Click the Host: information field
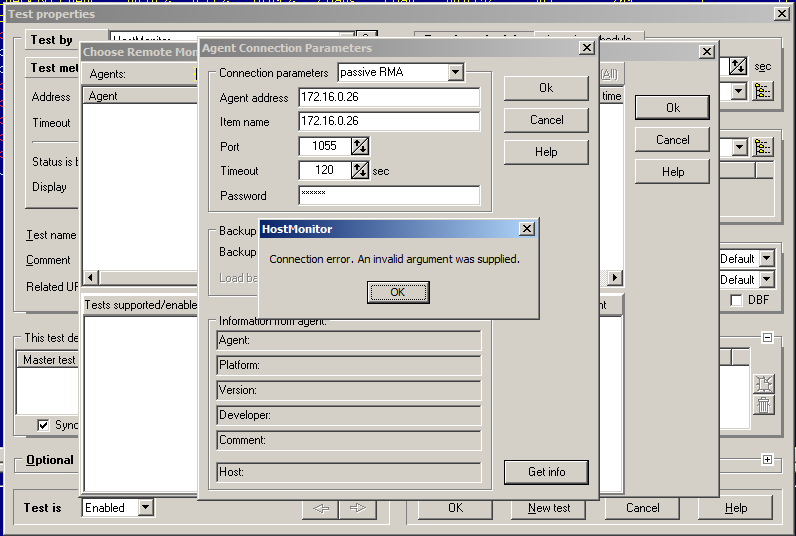796x536 pixels. click(x=349, y=472)
